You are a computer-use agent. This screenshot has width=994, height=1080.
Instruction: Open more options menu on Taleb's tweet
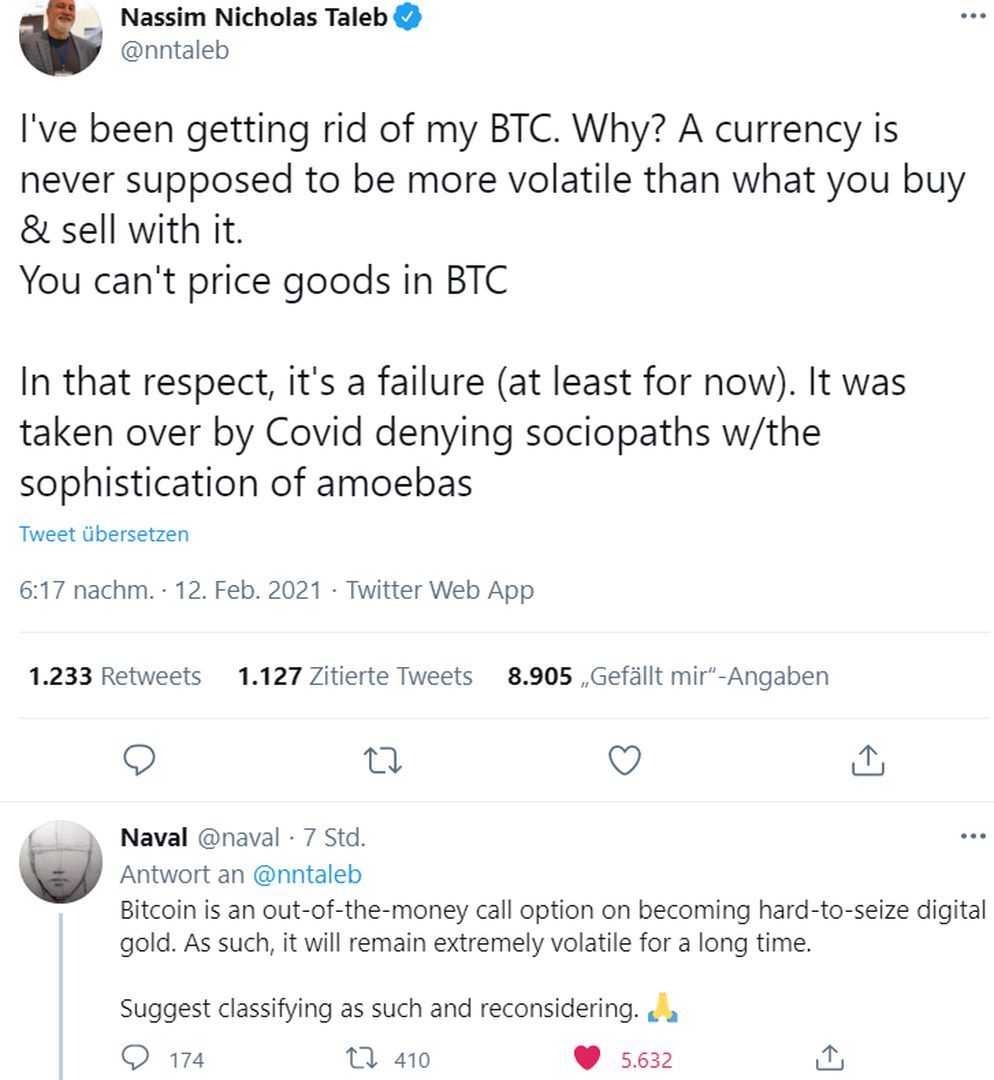click(x=972, y=17)
